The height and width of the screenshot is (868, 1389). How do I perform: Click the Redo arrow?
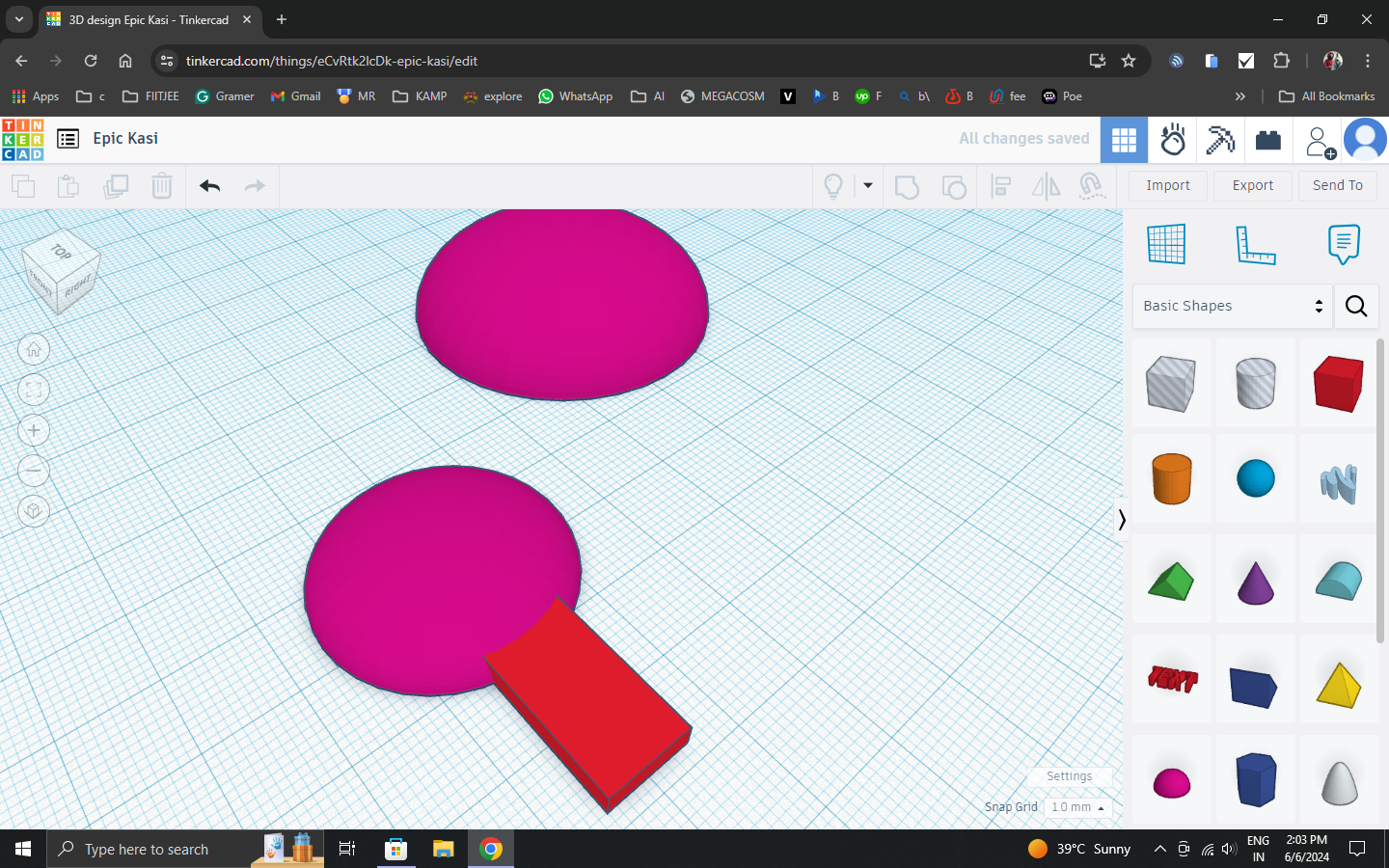coord(255,186)
